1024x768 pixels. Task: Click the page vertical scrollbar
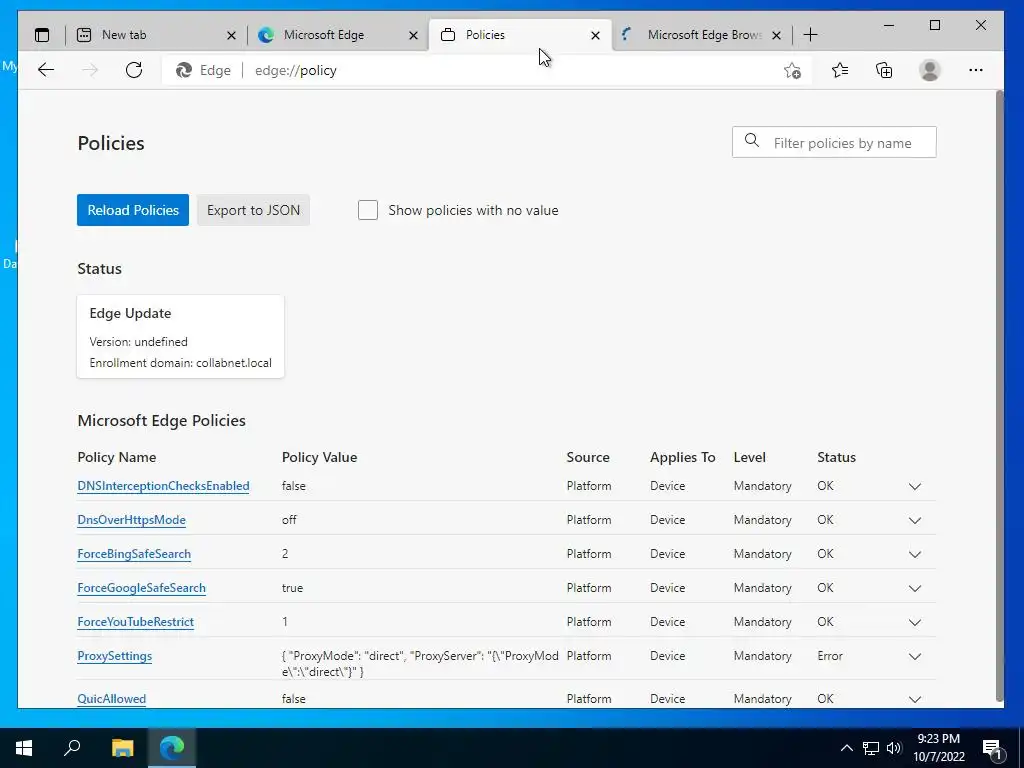tap(999, 398)
